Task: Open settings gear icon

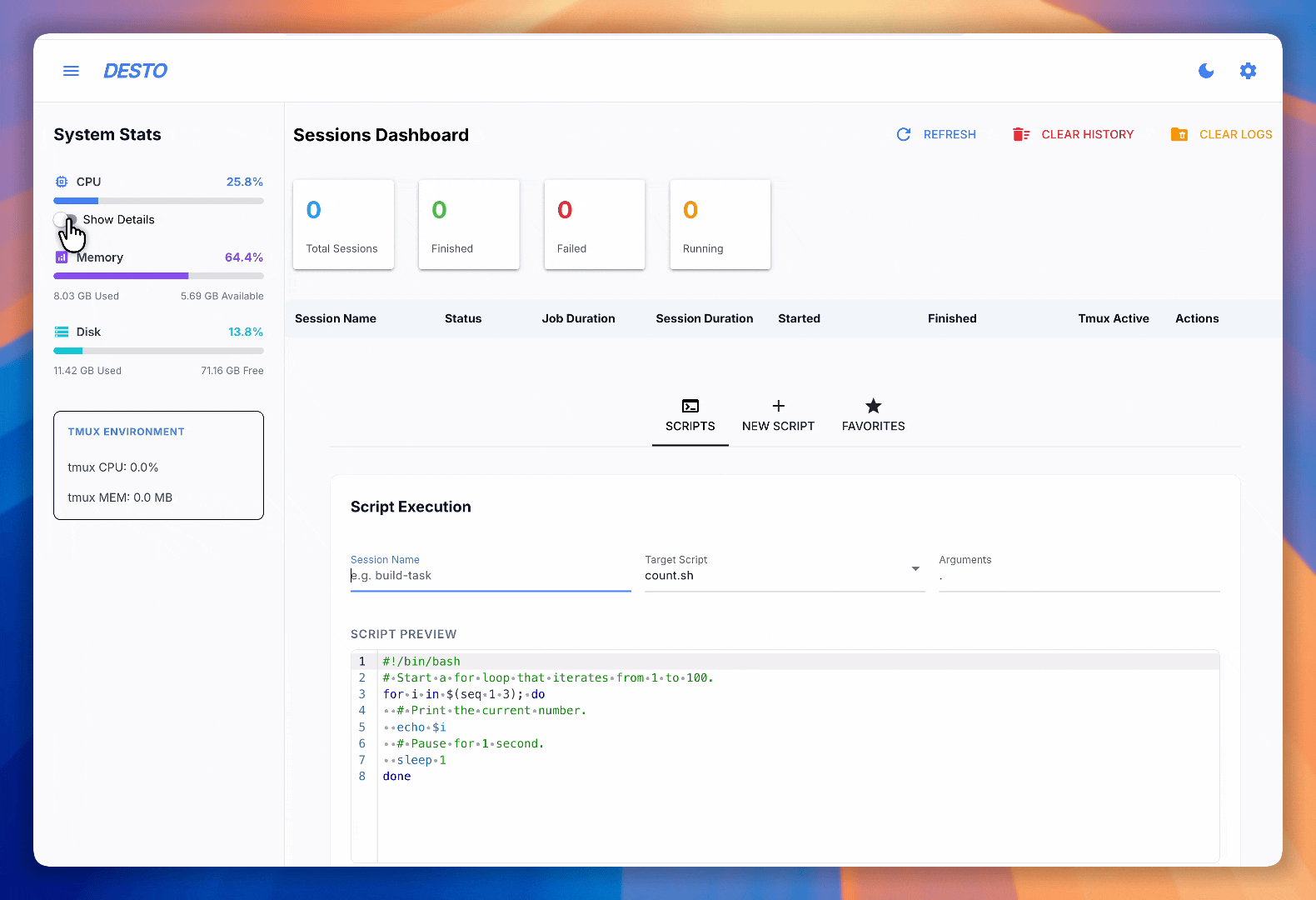Action: tap(1248, 71)
